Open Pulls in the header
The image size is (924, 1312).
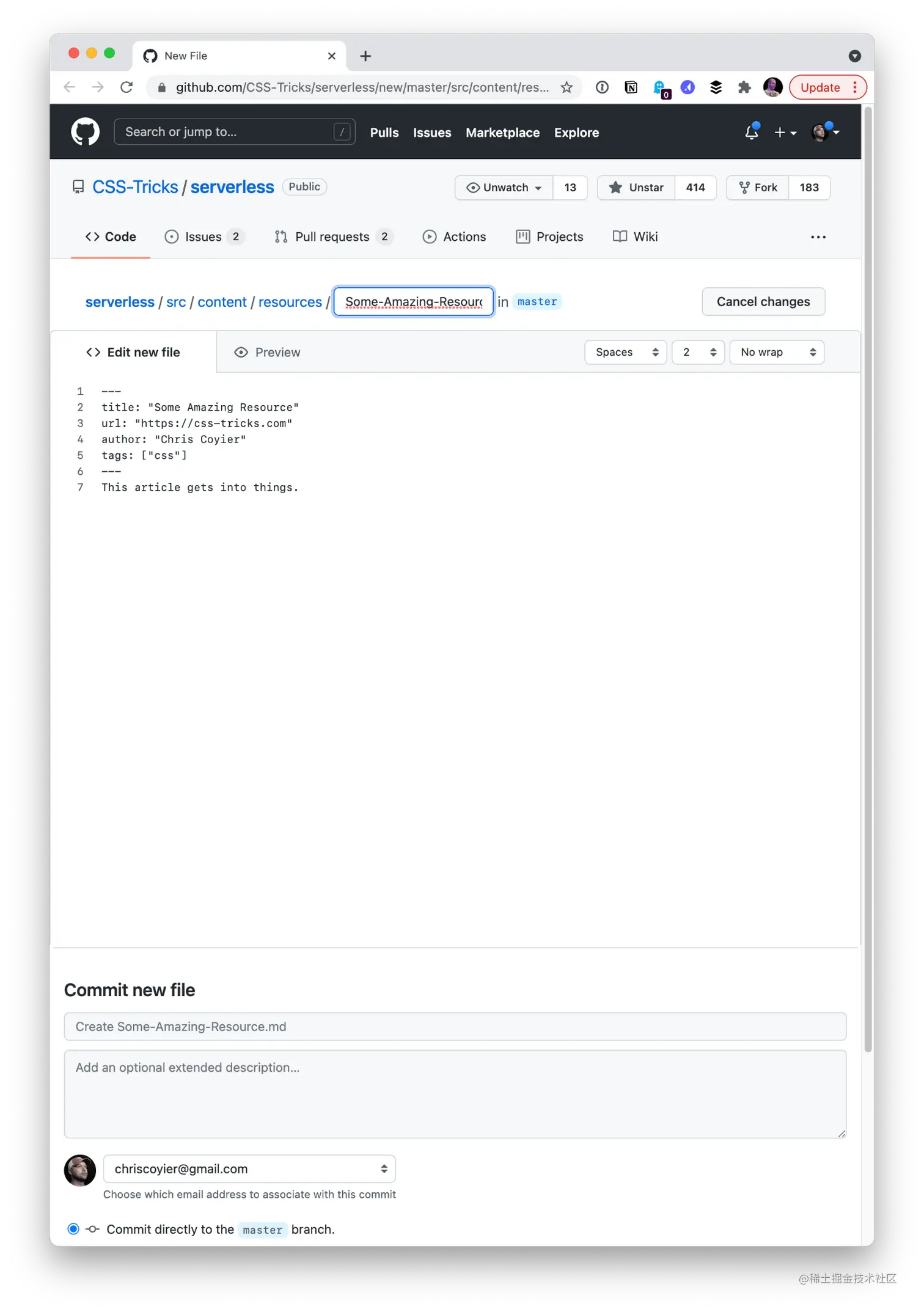(384, 133)
